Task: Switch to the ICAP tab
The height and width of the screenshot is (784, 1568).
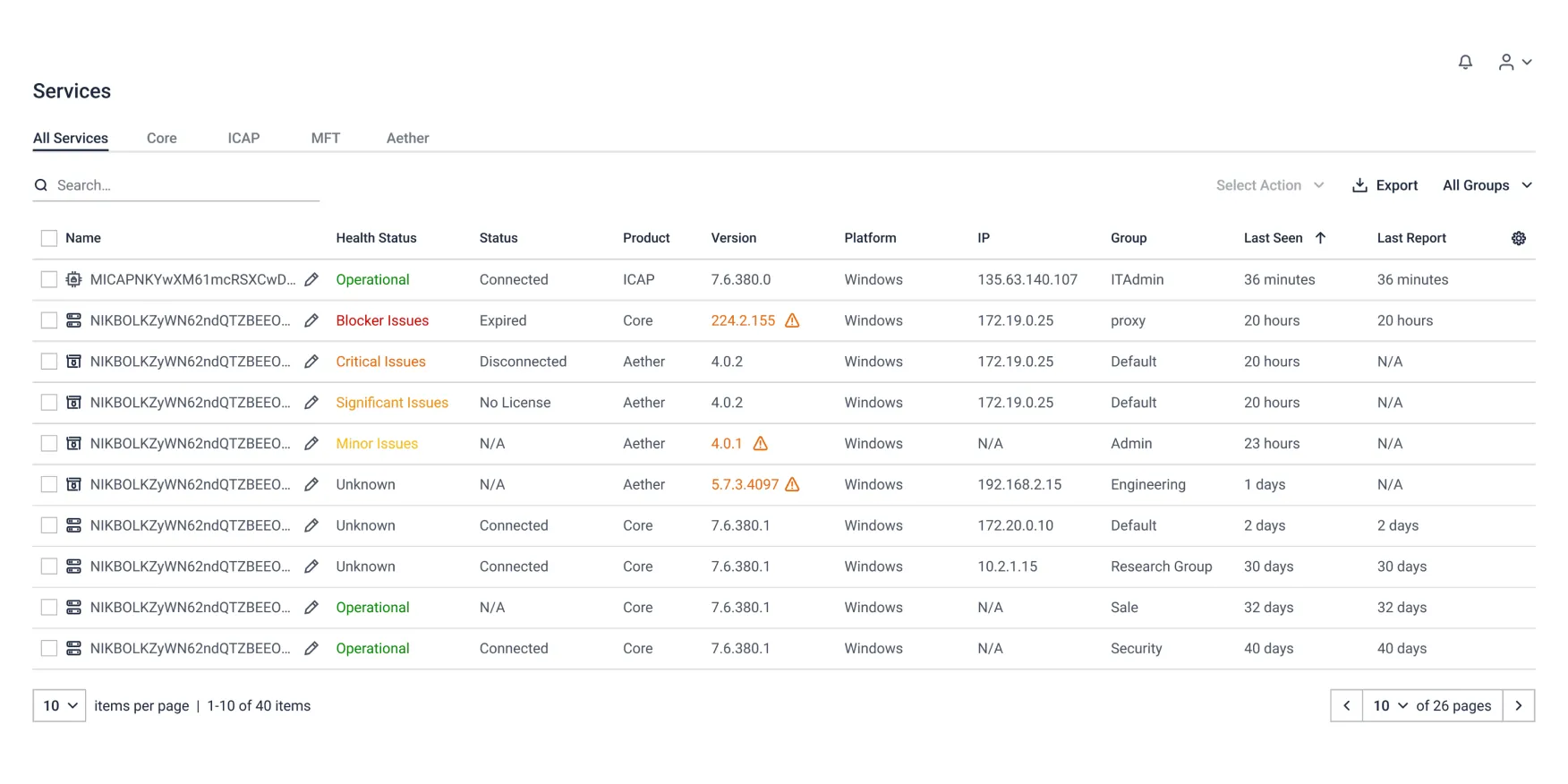Action: [243, 138]
